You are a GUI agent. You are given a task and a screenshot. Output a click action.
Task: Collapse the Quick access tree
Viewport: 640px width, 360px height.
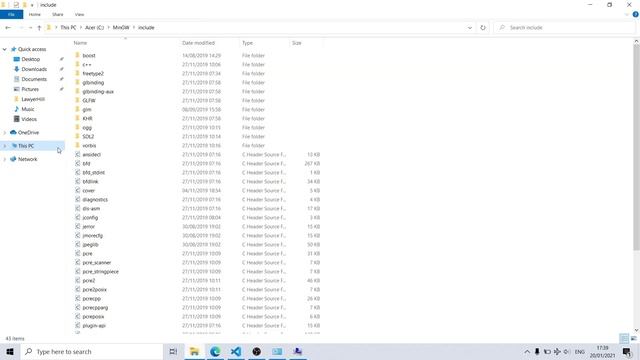[x=4, y=49]
